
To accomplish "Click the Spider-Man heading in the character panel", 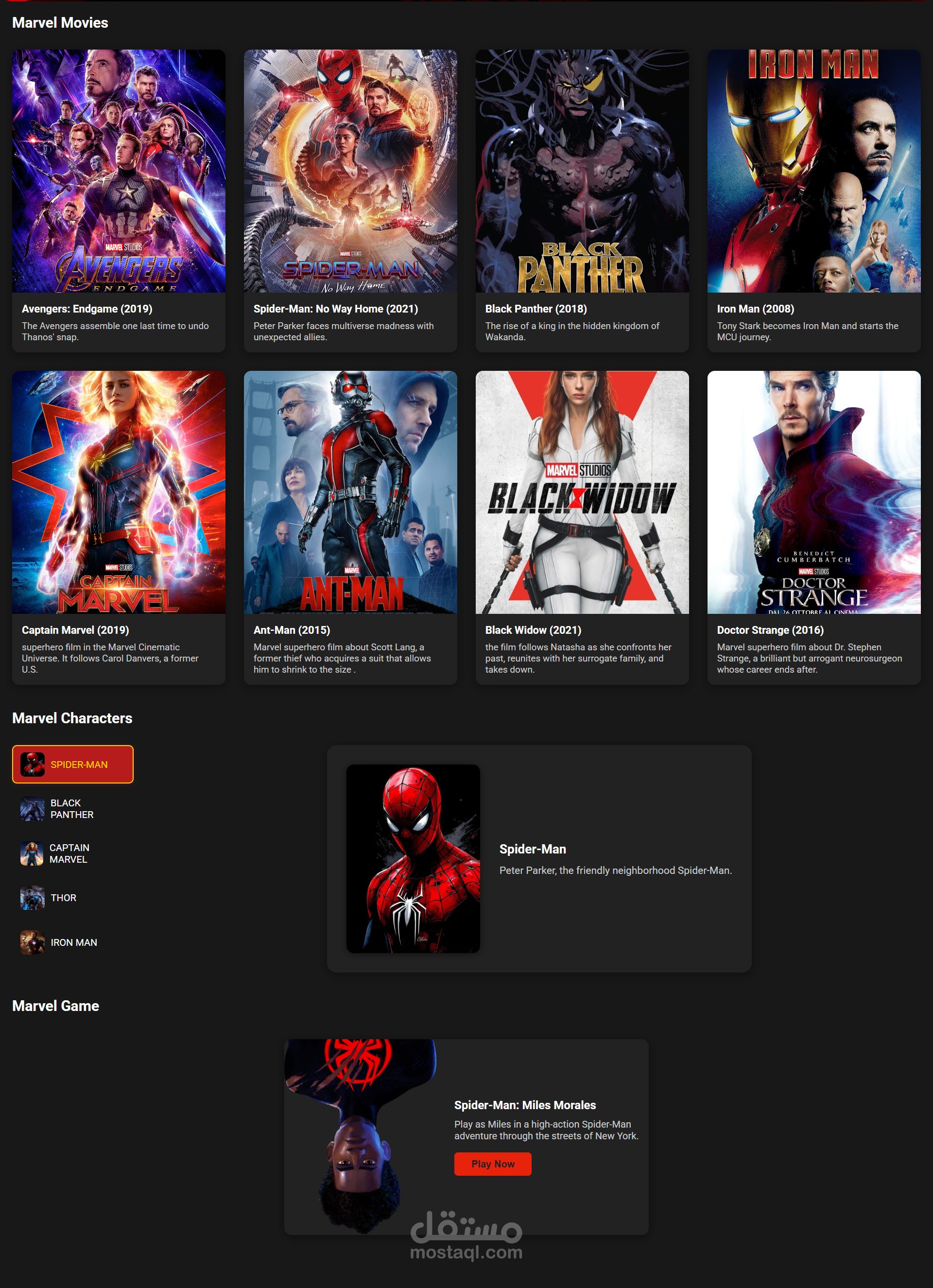I will (x=533, y=849).
